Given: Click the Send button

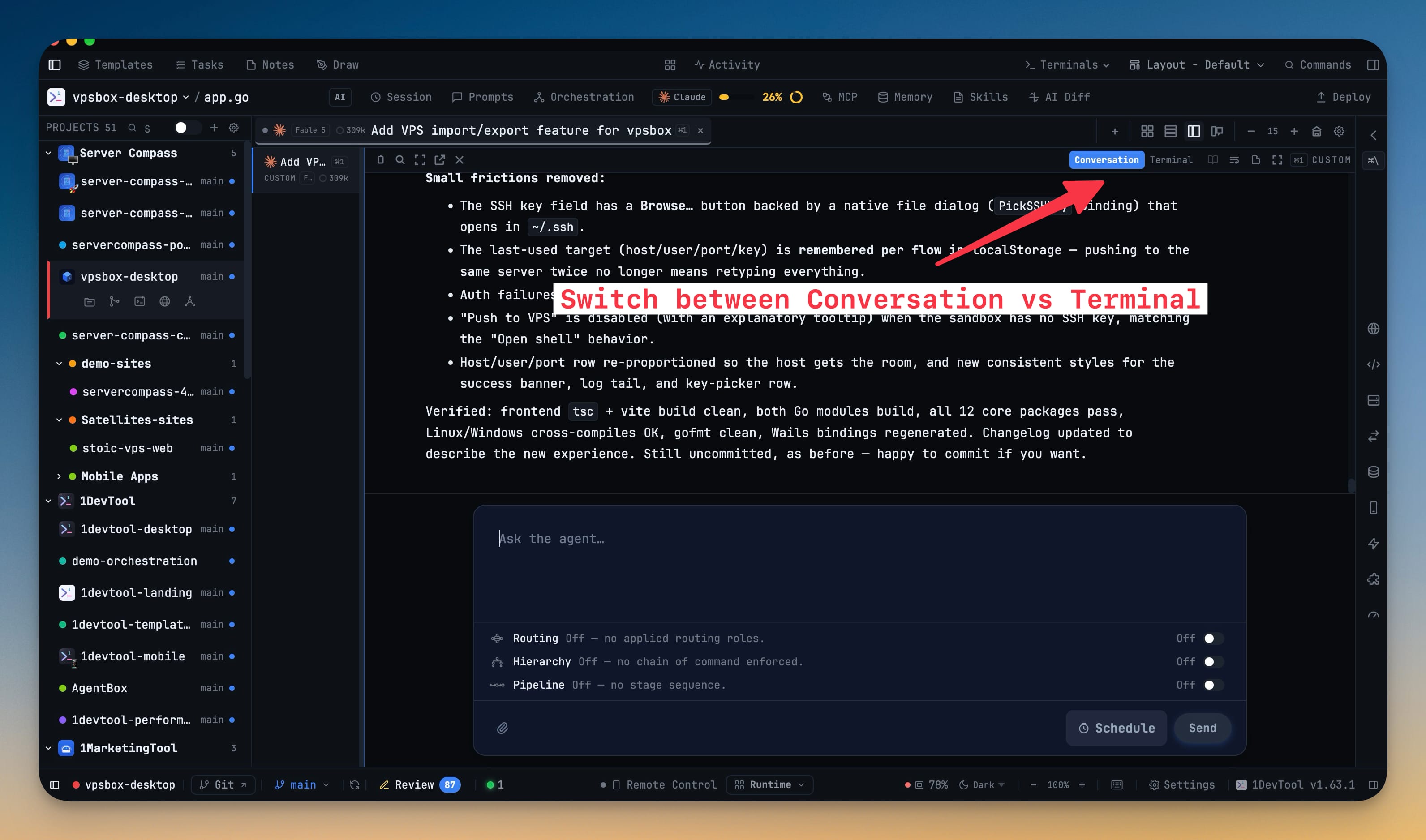Looking at the screenshot, I should tap(1203, 728).
